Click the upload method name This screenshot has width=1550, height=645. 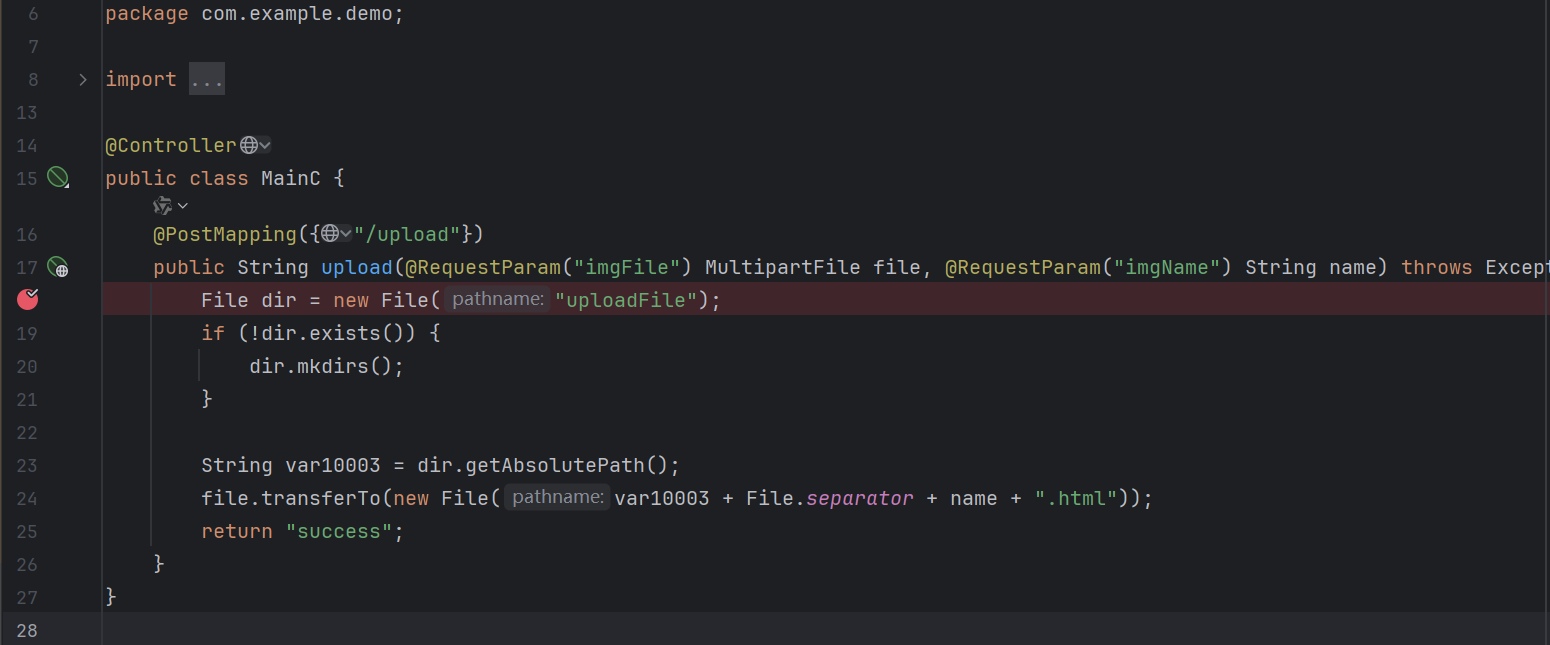[357, 267]
